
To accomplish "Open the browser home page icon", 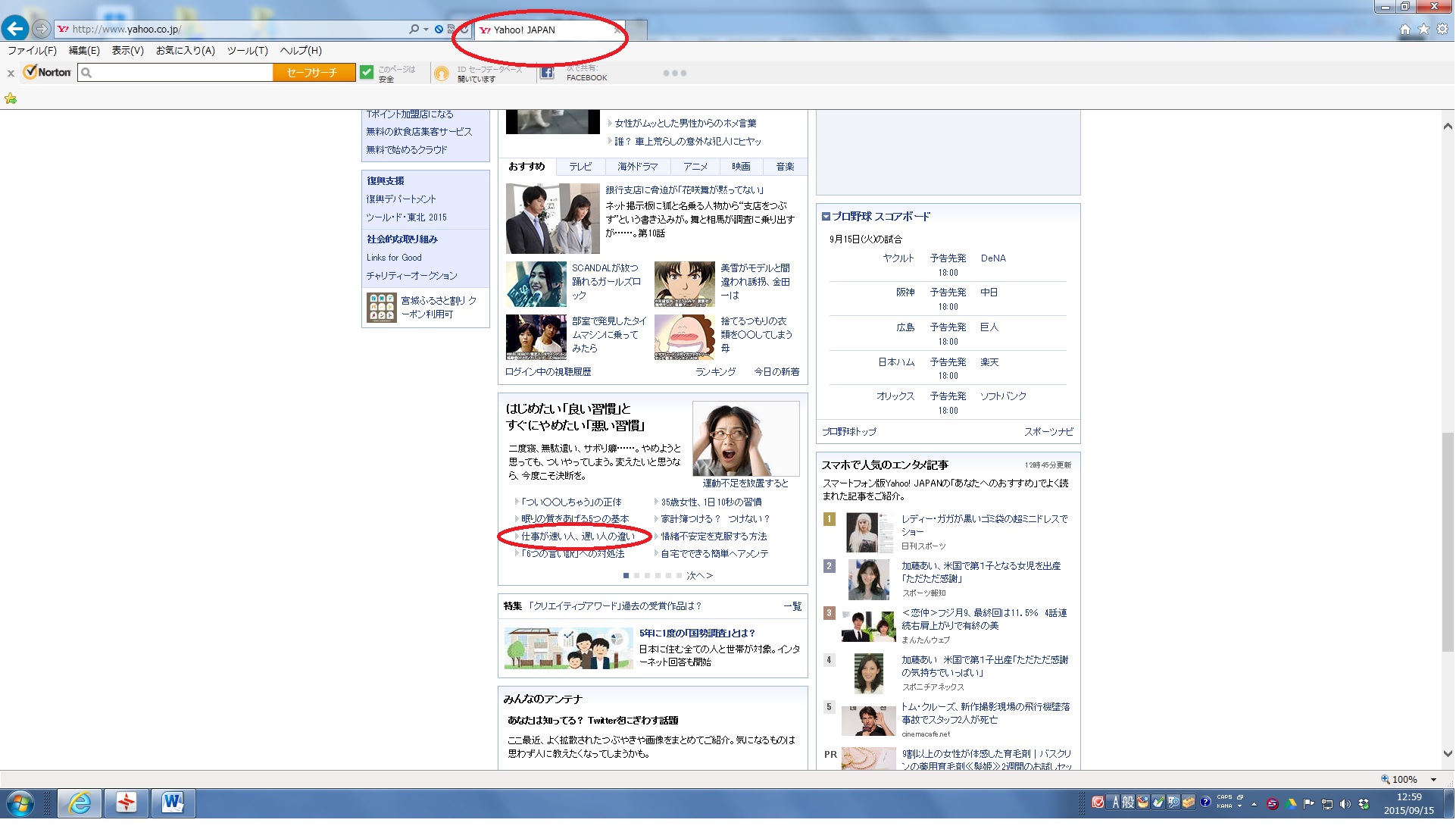I will pos(1405,30).
